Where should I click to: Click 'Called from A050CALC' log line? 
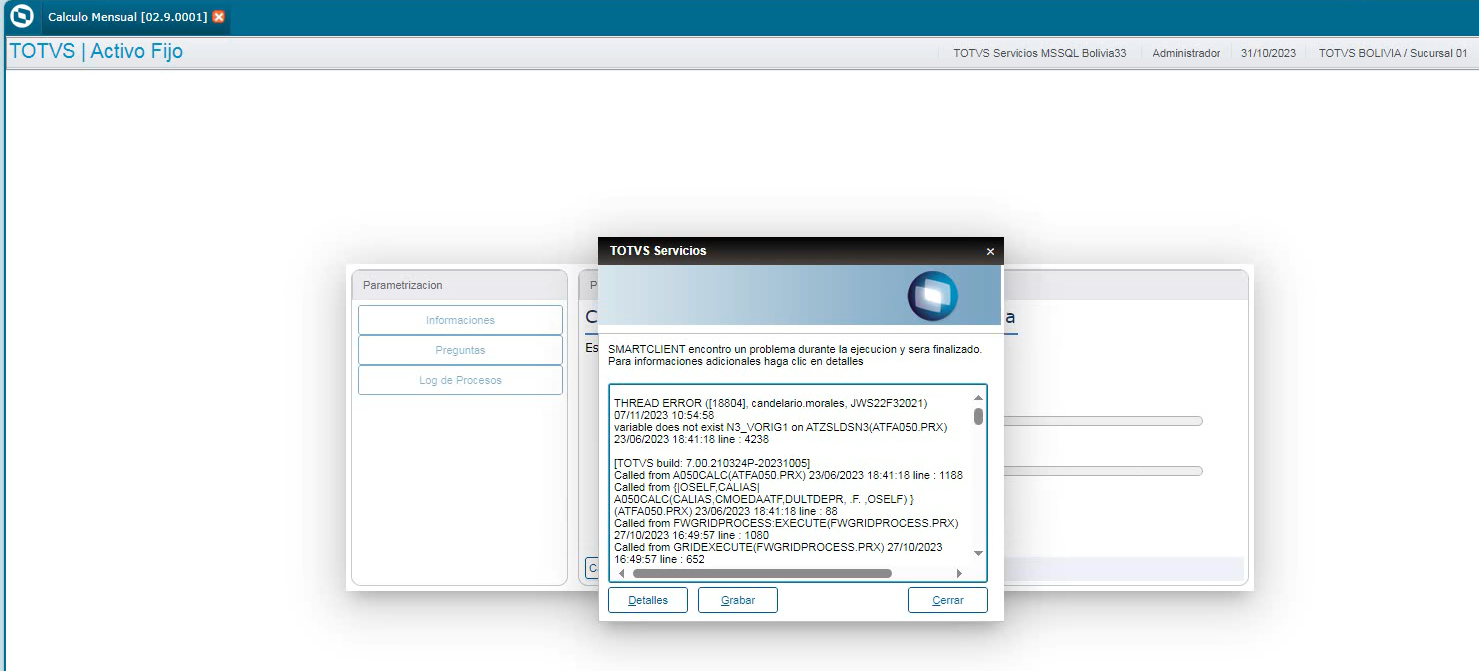[x=788, y=475]
